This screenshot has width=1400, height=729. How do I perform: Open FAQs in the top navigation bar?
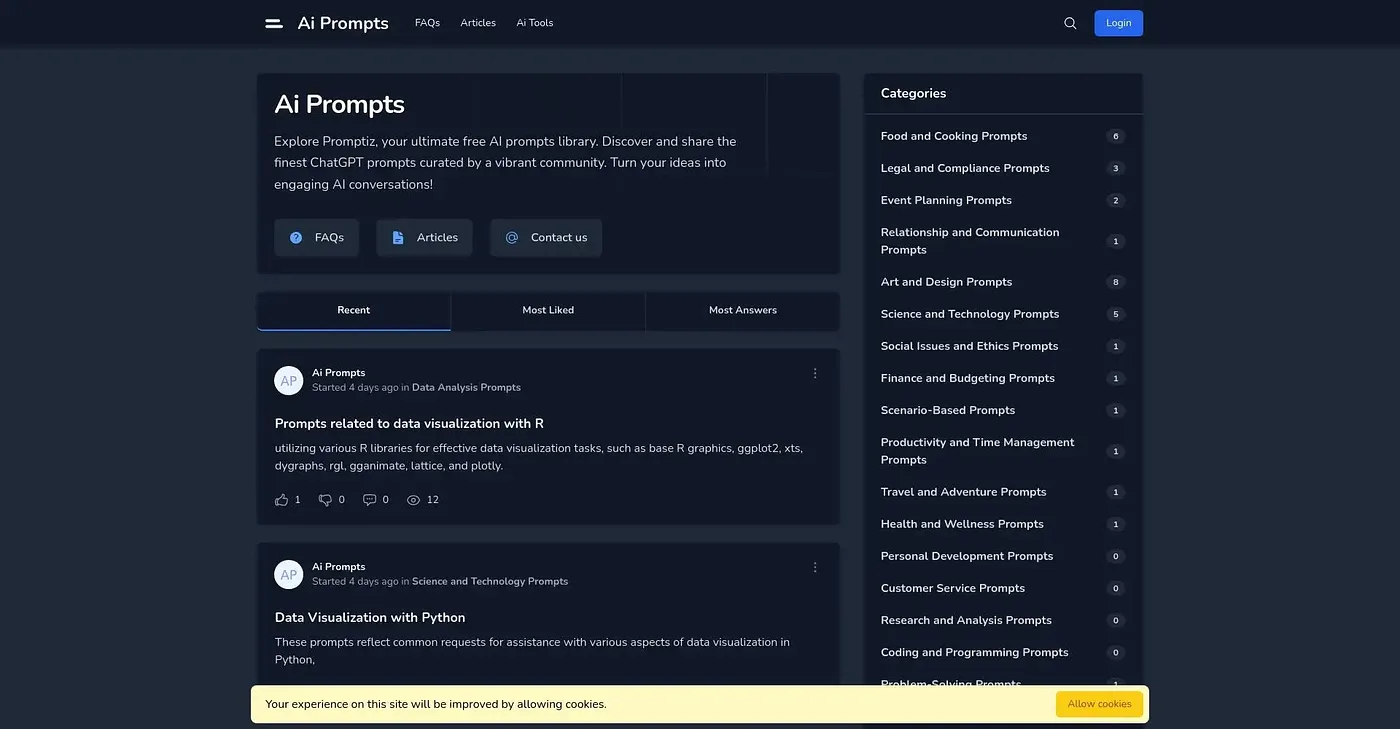[x=427, y=23]
